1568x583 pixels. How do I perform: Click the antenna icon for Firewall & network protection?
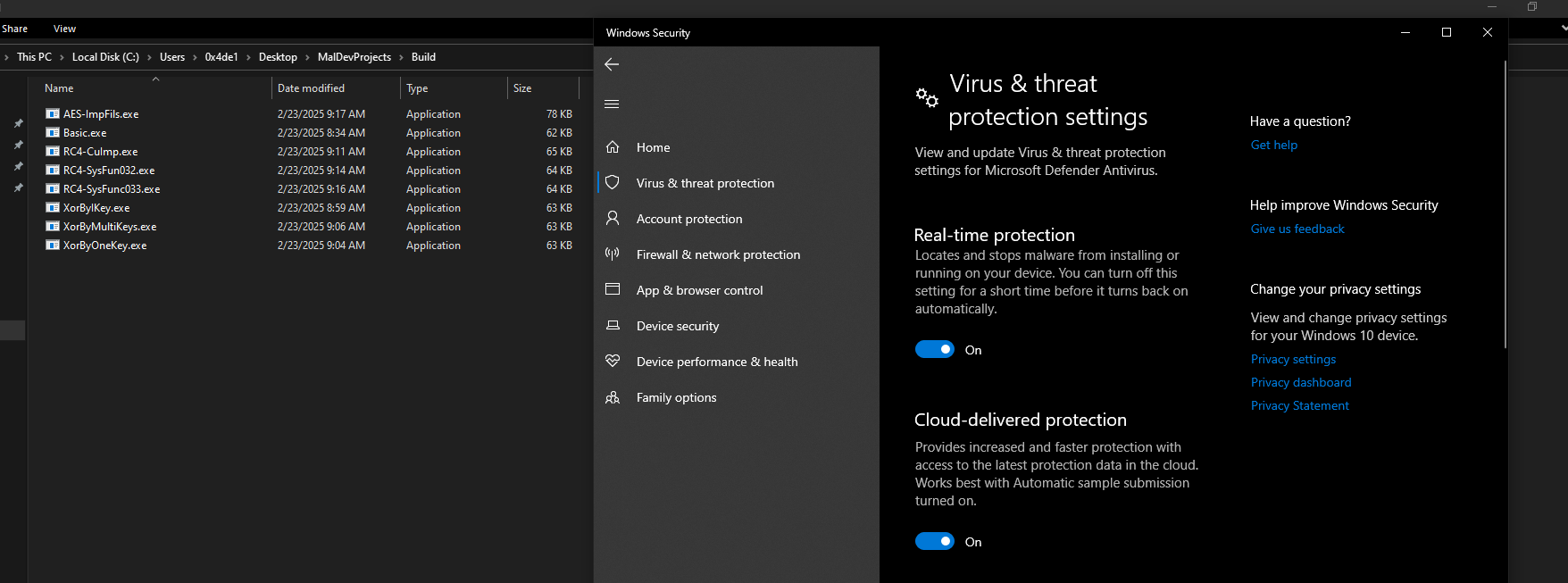coord(613,254)
